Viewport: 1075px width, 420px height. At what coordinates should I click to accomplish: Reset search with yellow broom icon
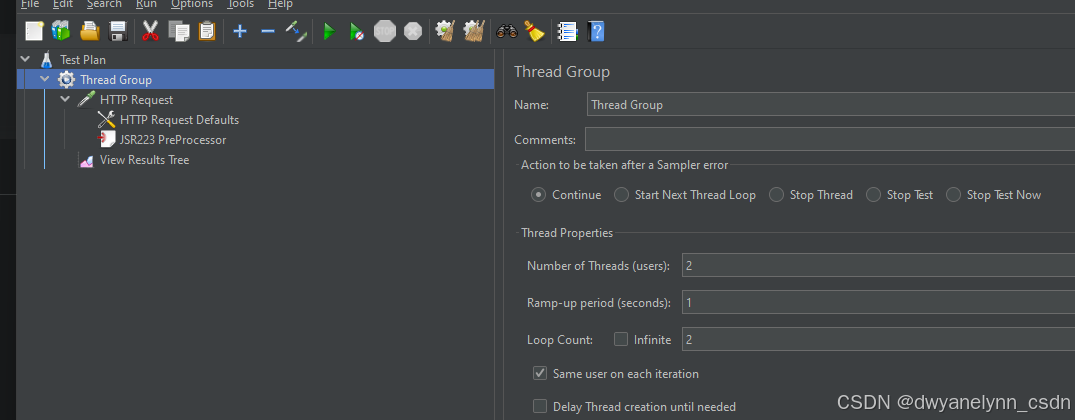click(x=535, y=31)
